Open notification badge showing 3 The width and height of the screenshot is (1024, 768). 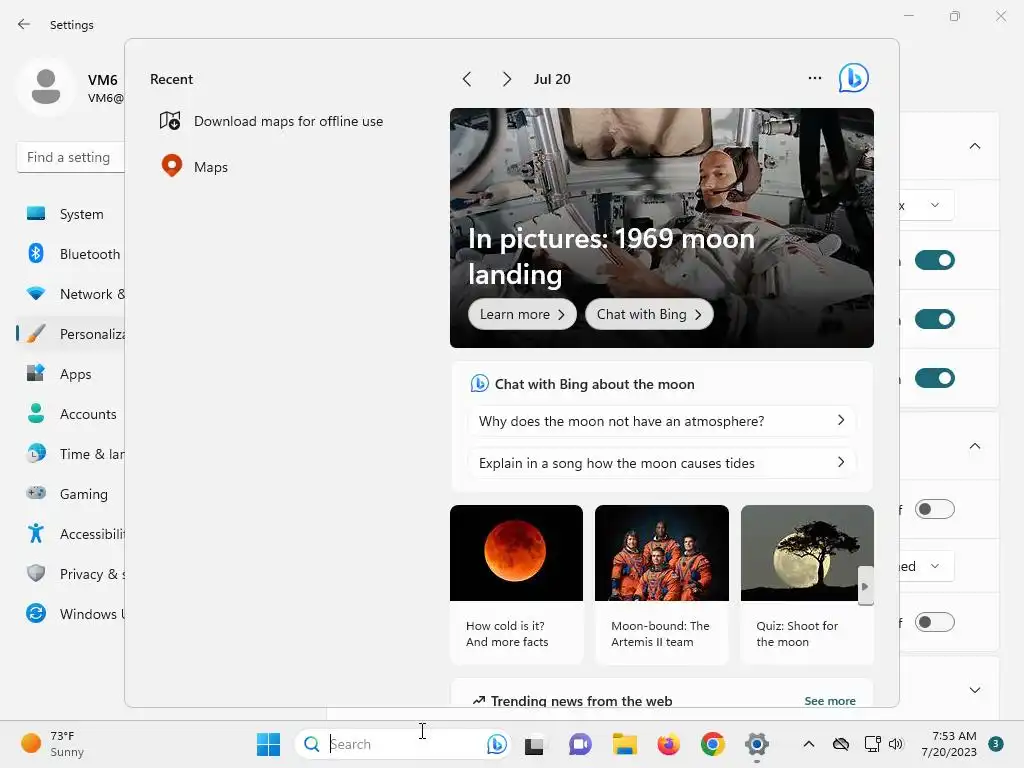coord(995,744)
